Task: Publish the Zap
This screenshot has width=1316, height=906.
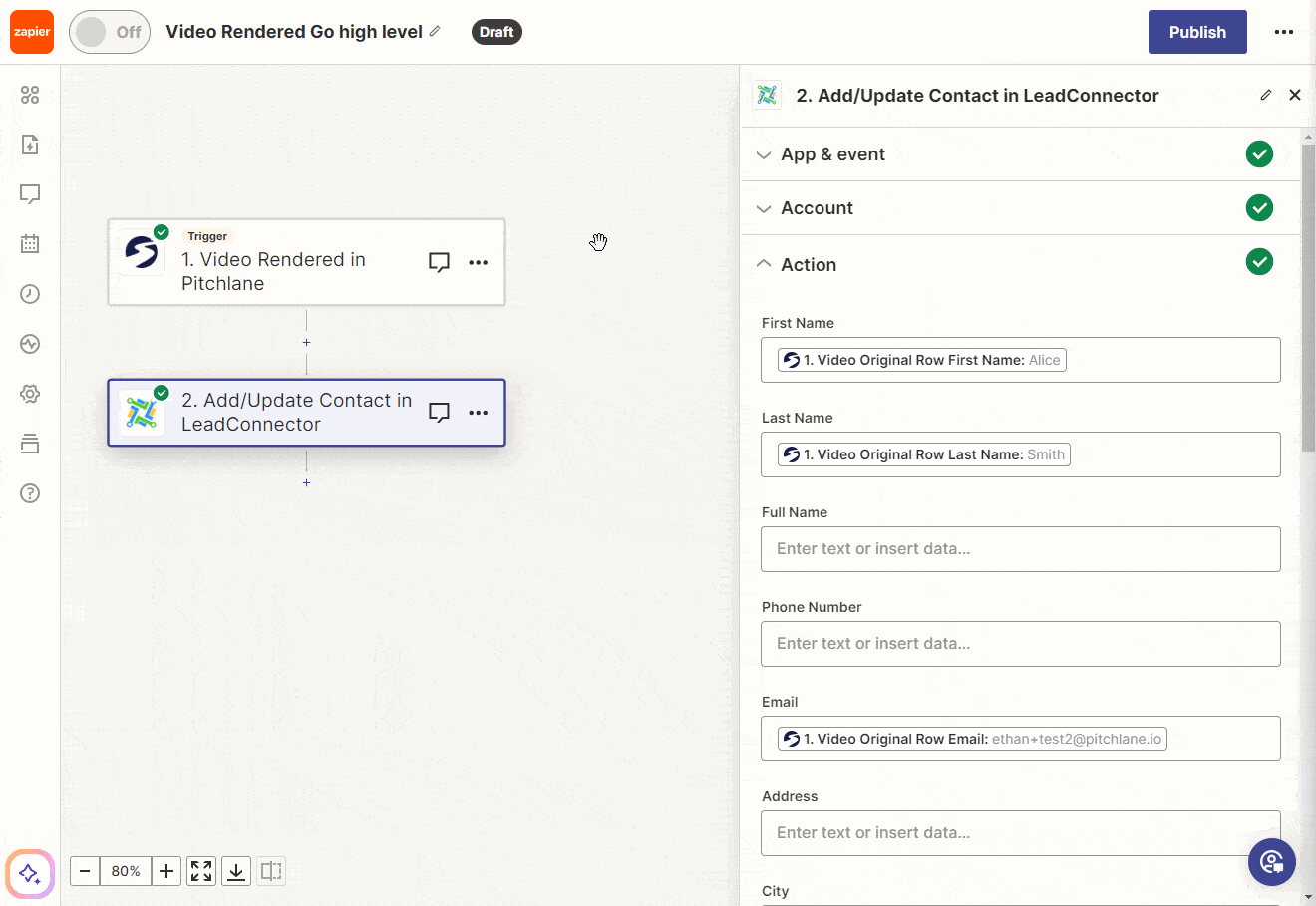Action: coord(1197,32)
